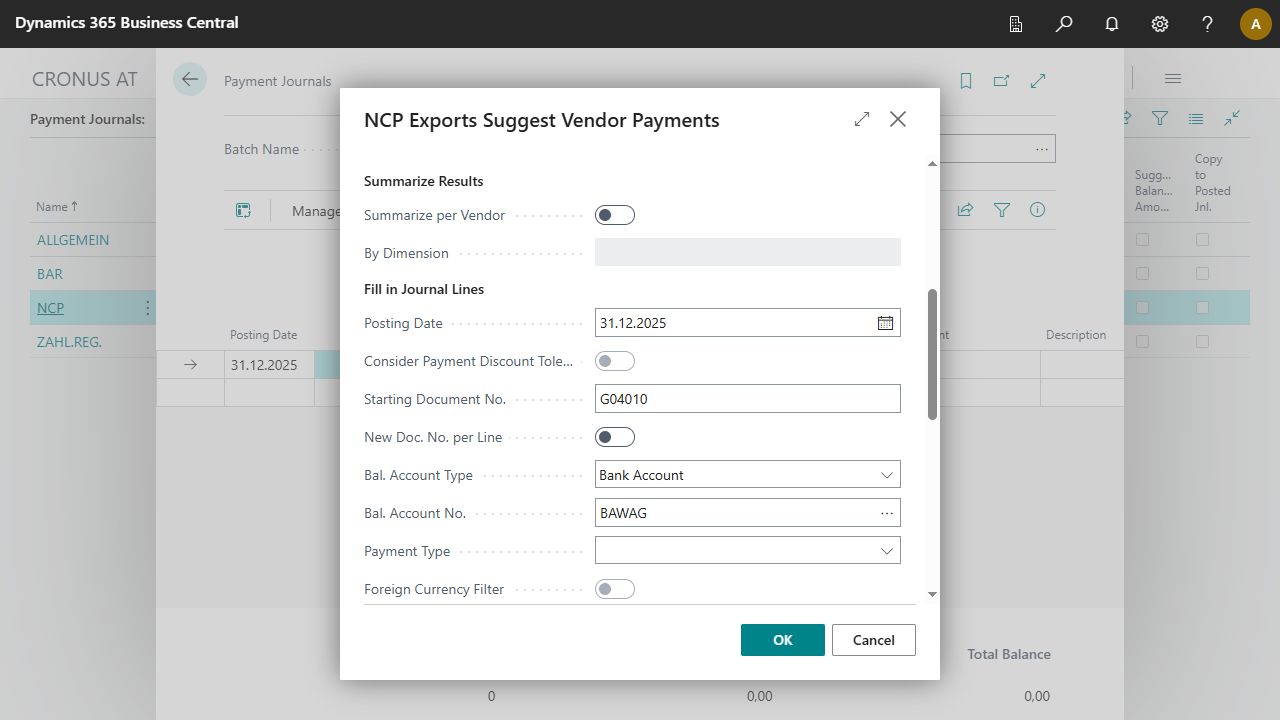The image size is (1280, 720).
Task: Open the Batch Name lookup ellipsis
Action: (1042, 149)
